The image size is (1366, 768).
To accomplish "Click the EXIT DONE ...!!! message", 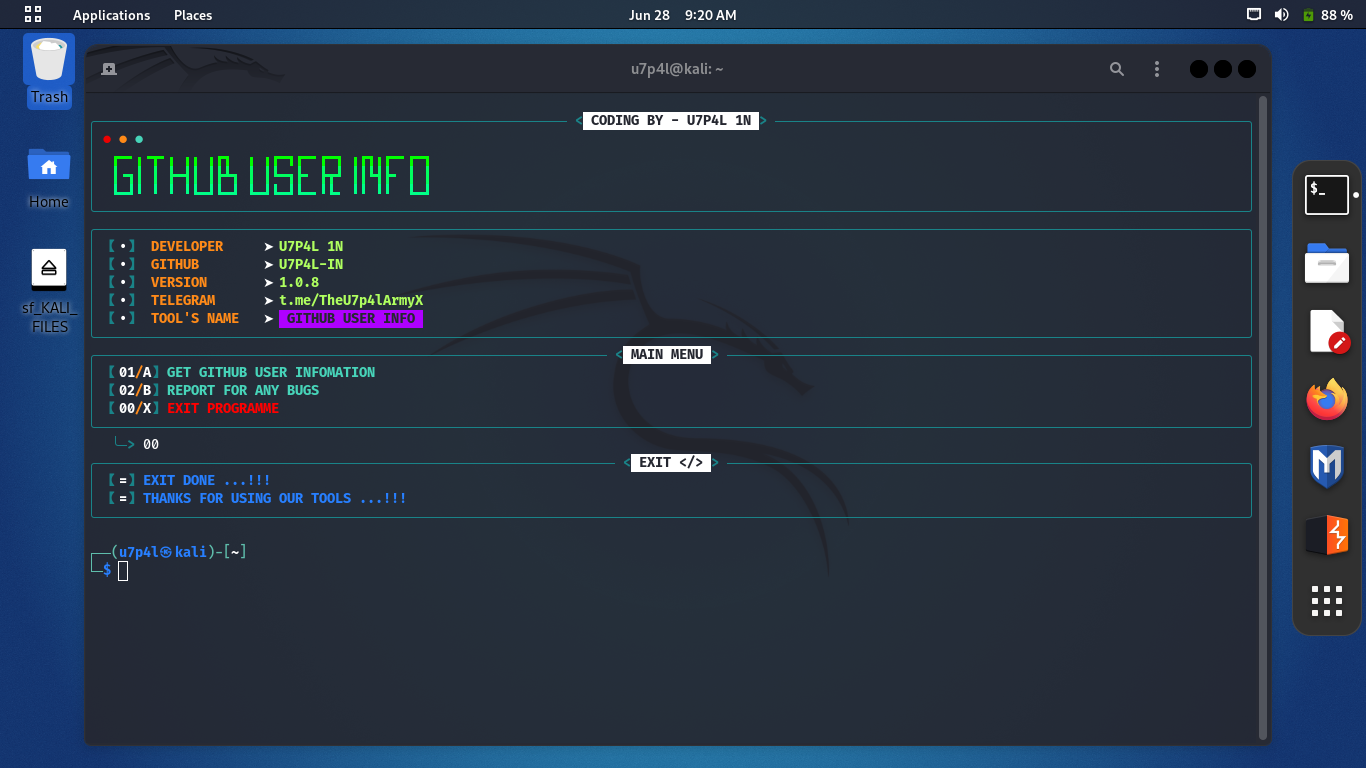I will (207, 480).
